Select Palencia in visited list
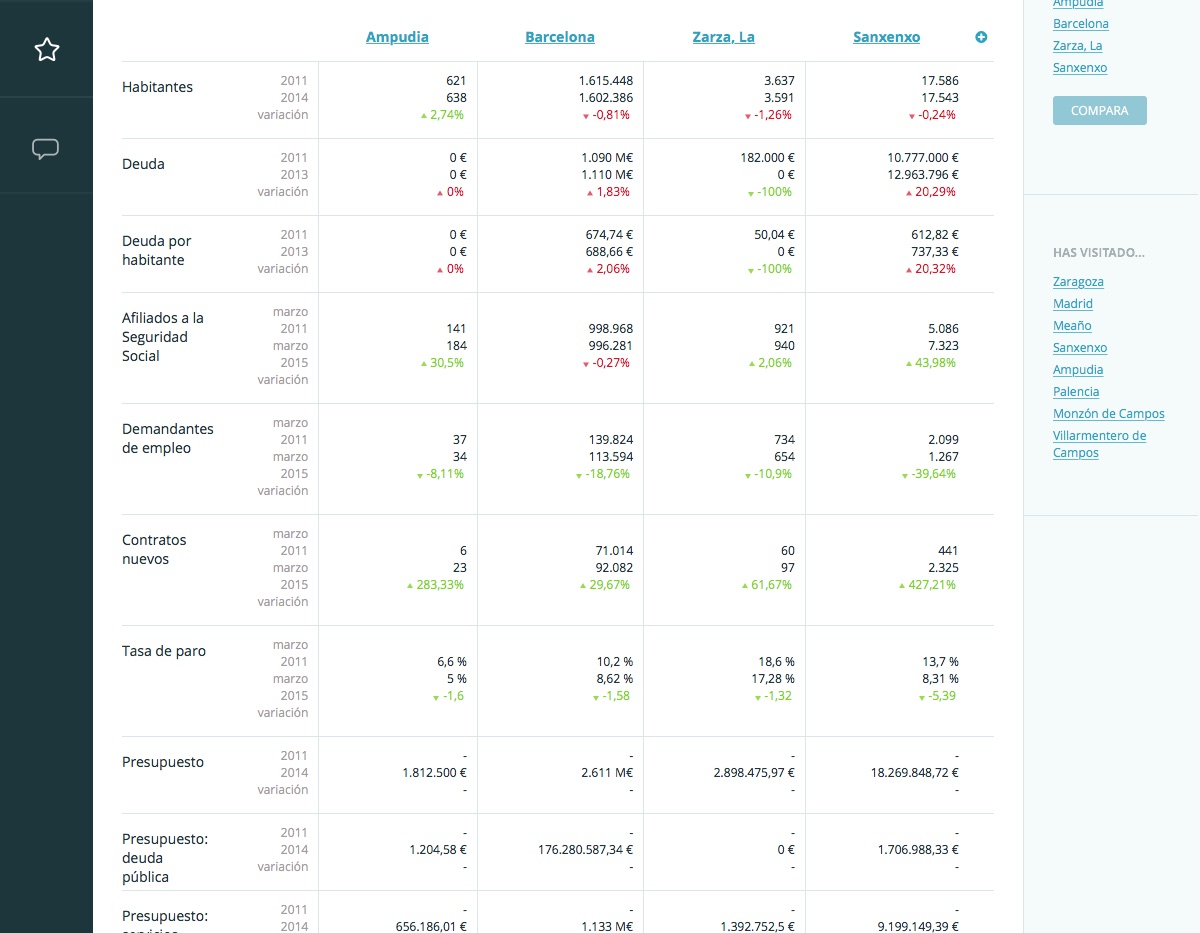 click(1076, 392)
